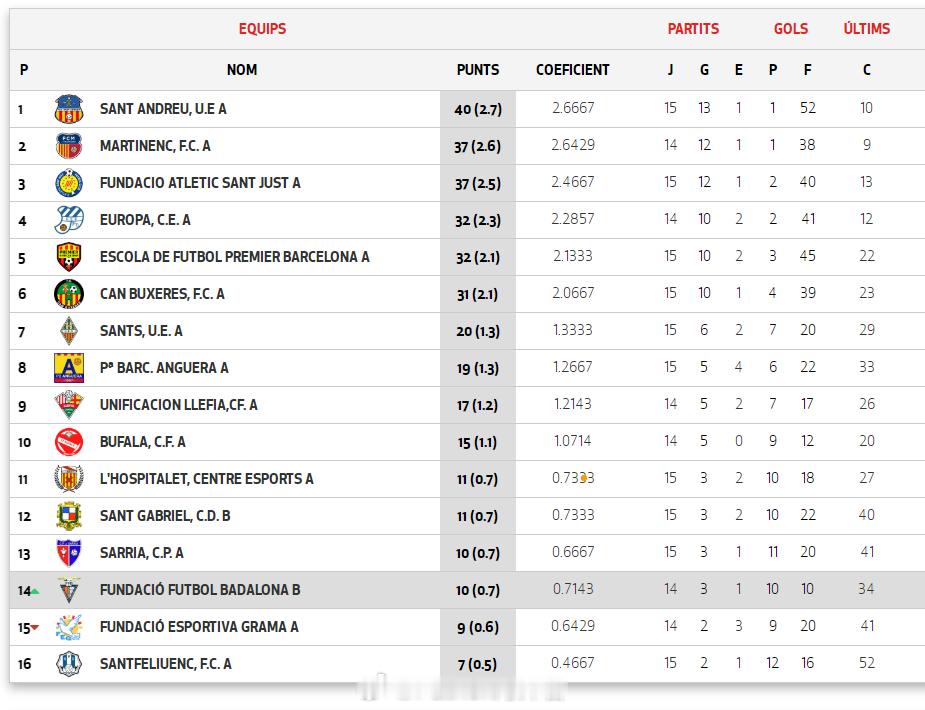The width and height of the screenshot is (925, 710).
Task: Click points cell 9 (0.6)
Action: click(478, 627)
